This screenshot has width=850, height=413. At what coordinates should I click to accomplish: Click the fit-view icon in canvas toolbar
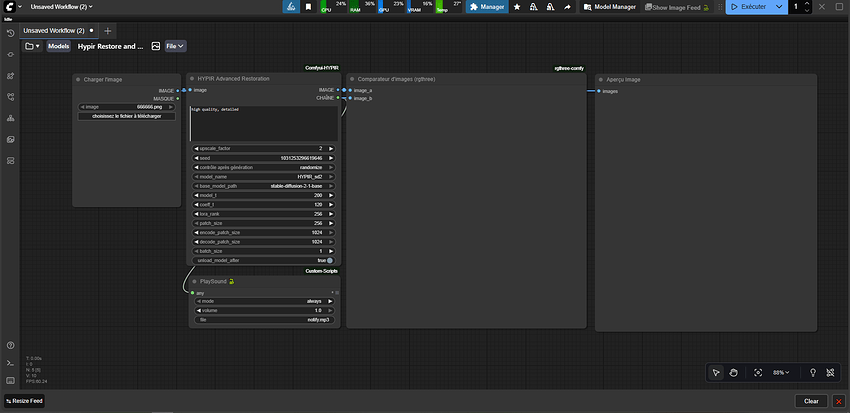coord(757,372)
